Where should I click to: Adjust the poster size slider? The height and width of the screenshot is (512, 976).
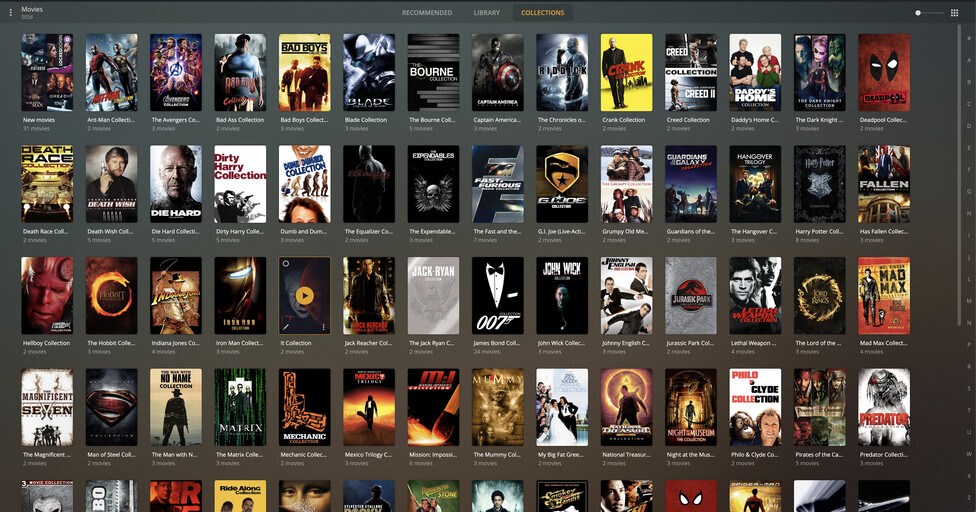(x=929, y=12)
